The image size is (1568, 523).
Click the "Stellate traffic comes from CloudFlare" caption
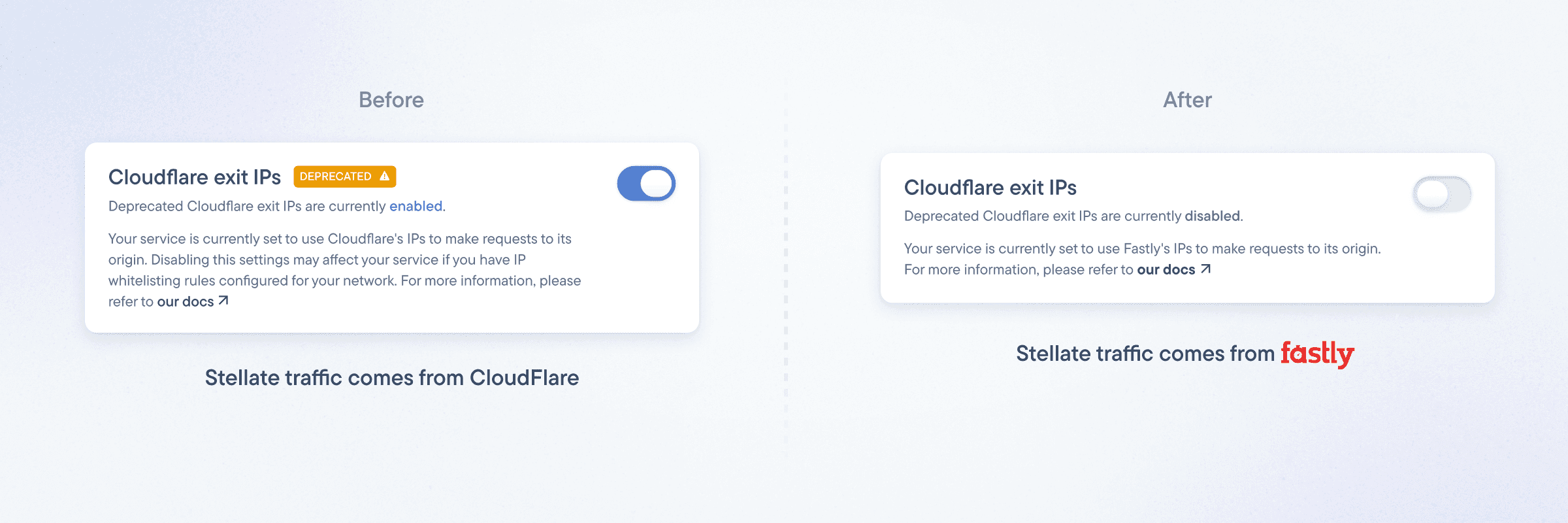(x=391, y=378)
